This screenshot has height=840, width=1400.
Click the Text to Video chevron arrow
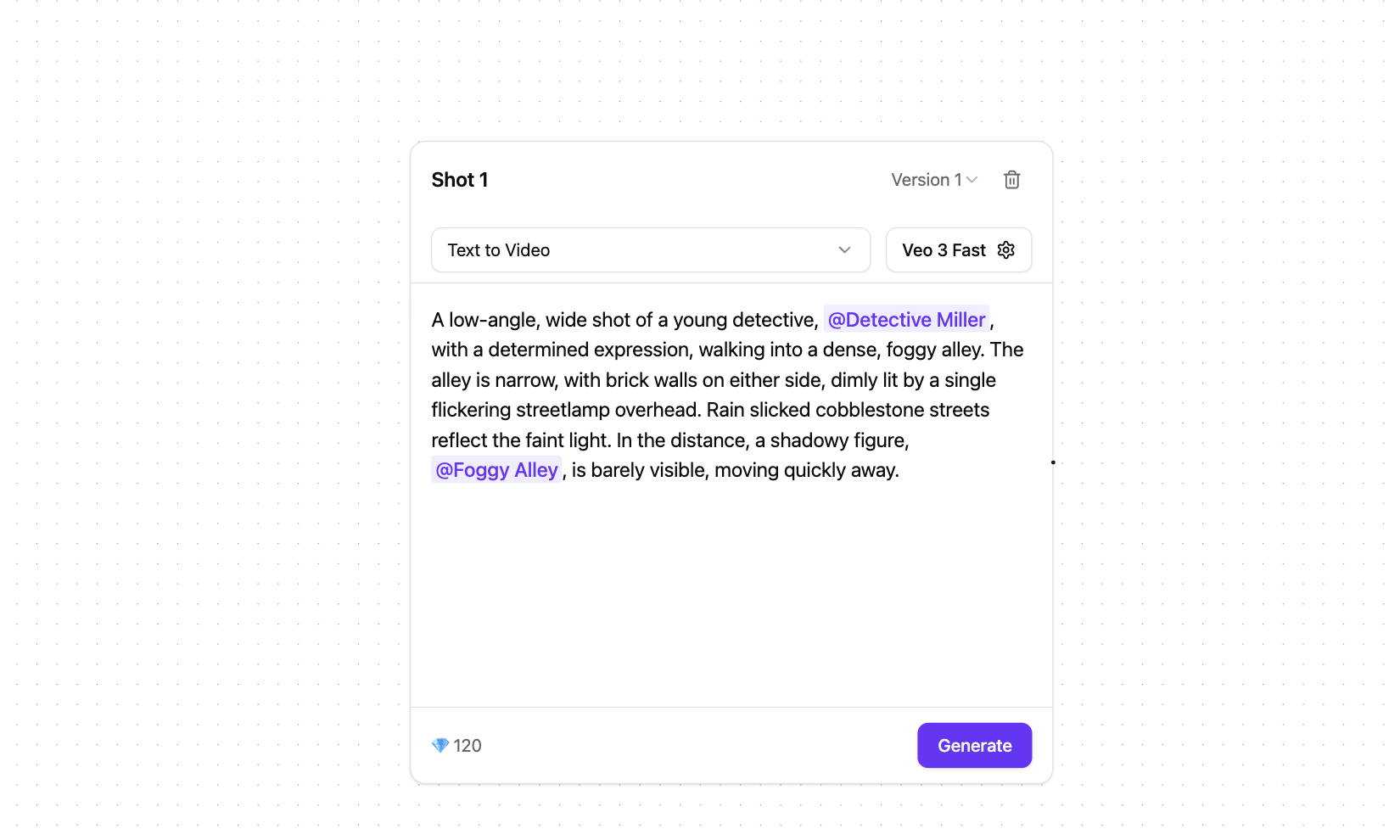(844, 250)
